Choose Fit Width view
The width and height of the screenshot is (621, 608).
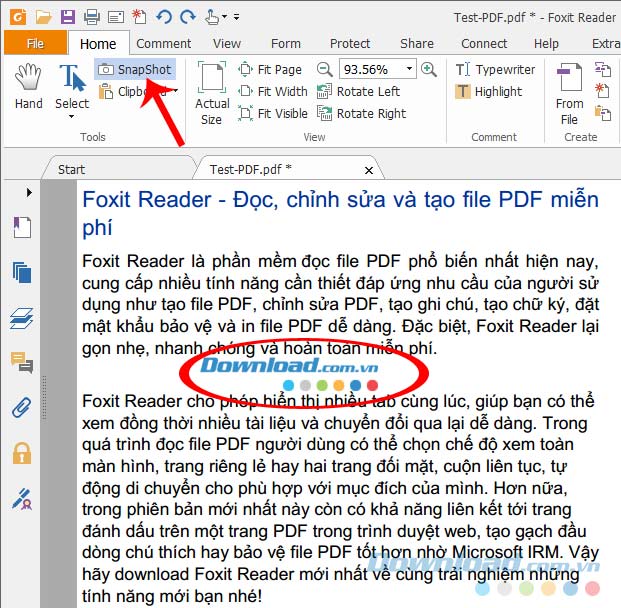273,91
